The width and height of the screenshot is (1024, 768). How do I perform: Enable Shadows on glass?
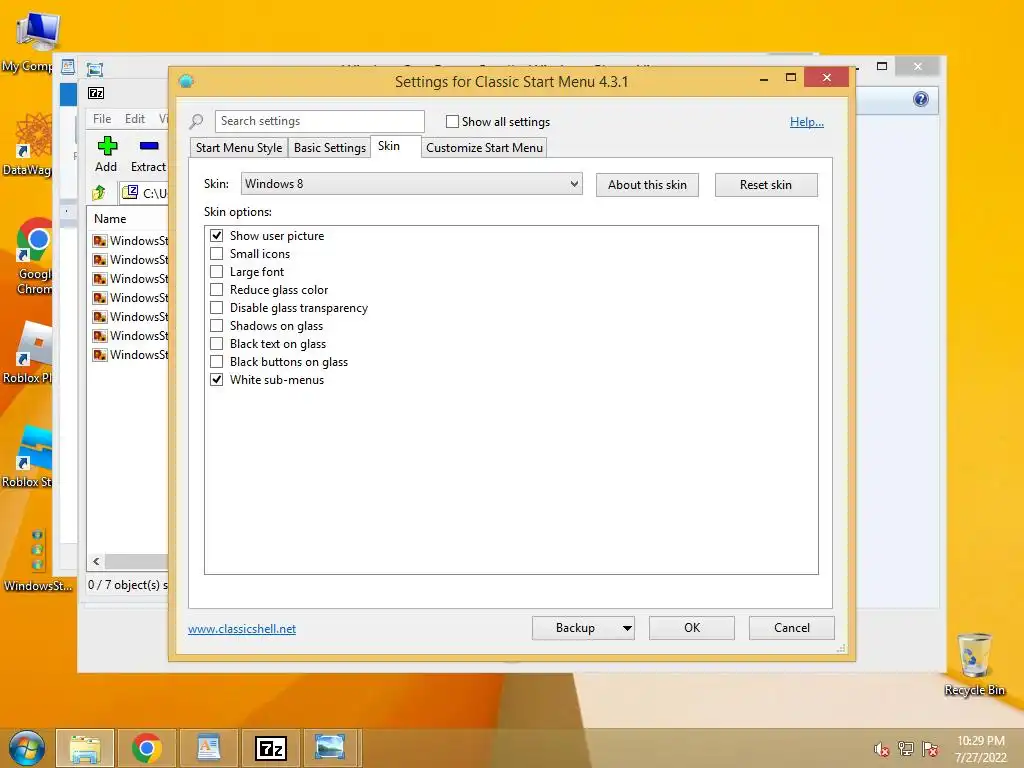coord(217,325)
